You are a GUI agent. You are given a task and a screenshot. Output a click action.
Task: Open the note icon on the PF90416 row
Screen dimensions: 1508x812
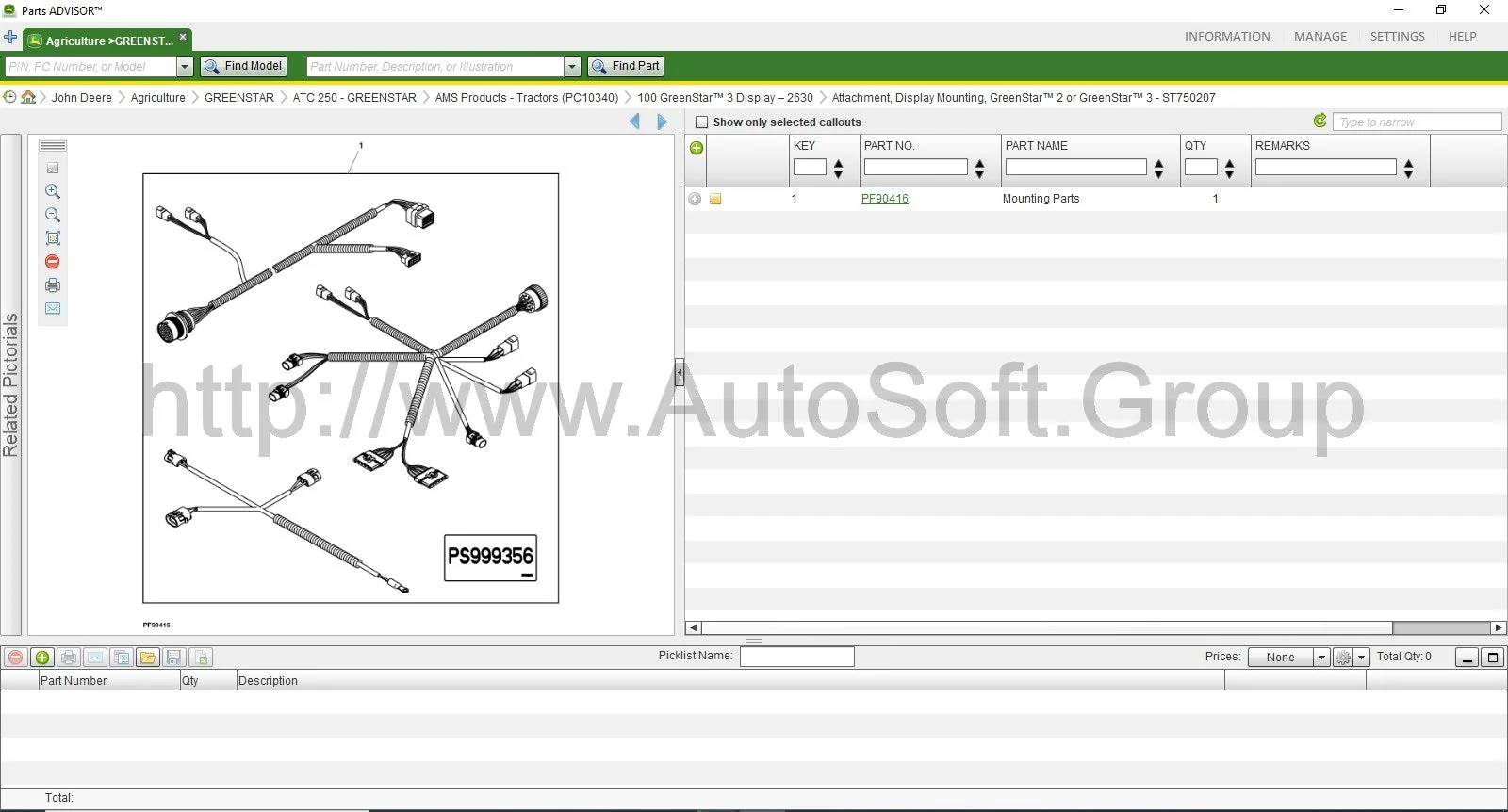(715, 199)
